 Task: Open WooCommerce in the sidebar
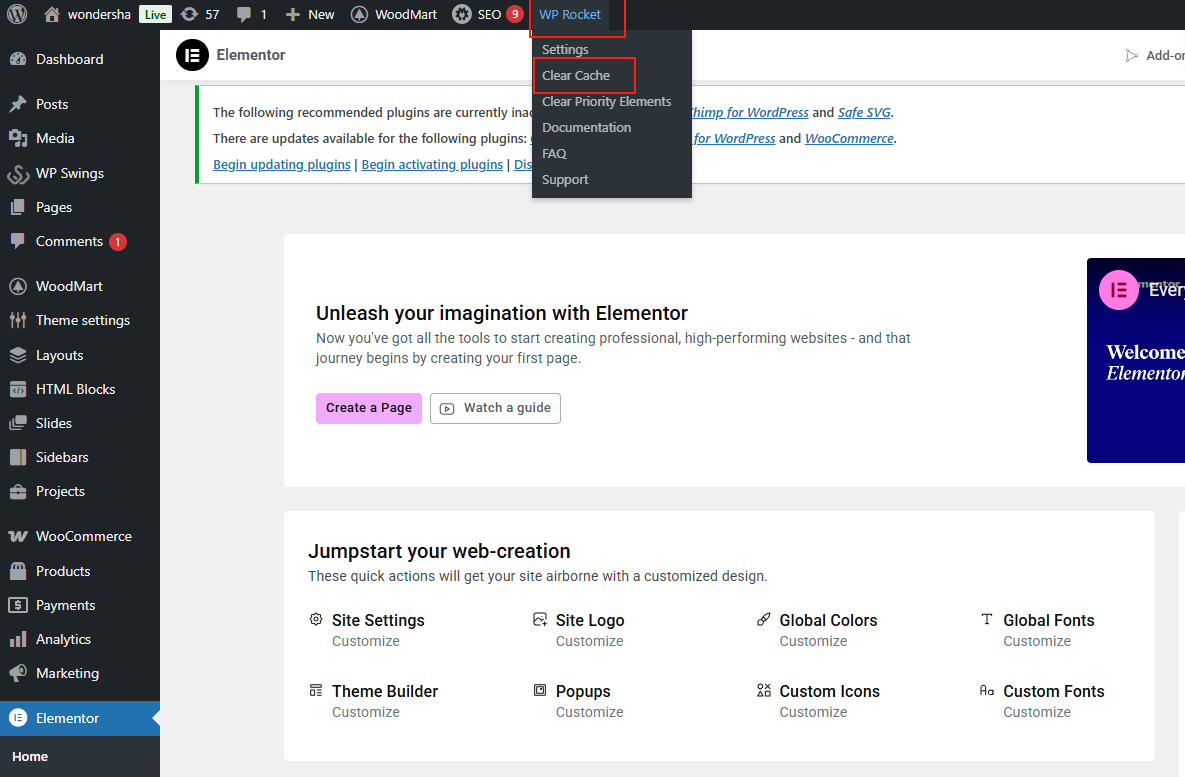[x=83, y=536]
